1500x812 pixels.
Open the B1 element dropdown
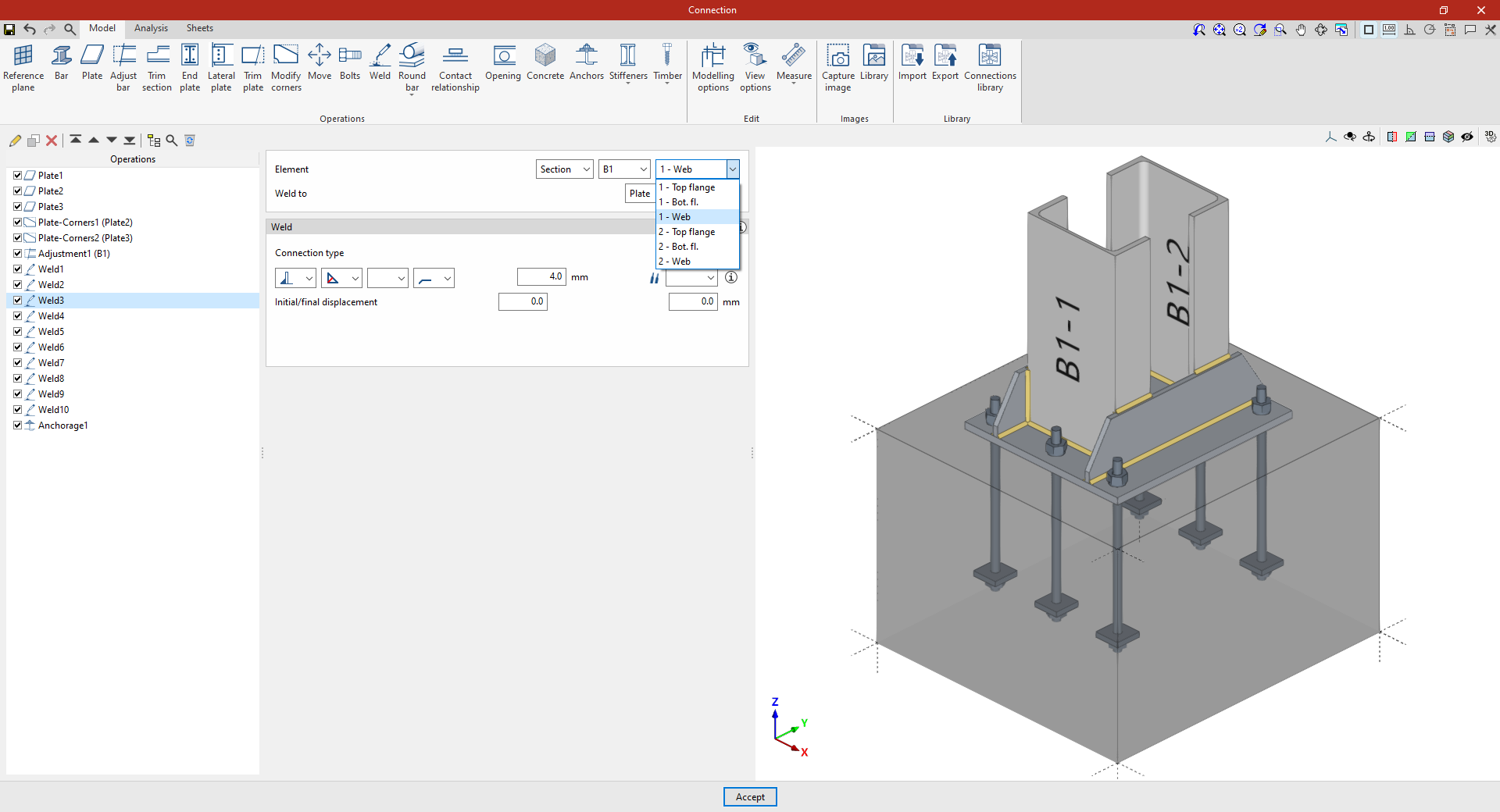(624, 169)
